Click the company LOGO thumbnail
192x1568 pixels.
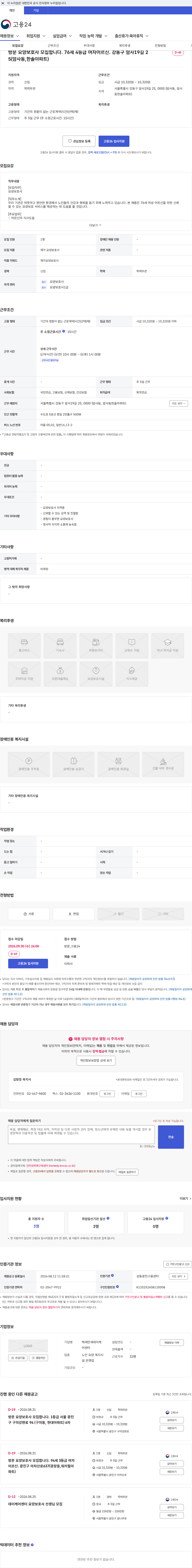28,1346
